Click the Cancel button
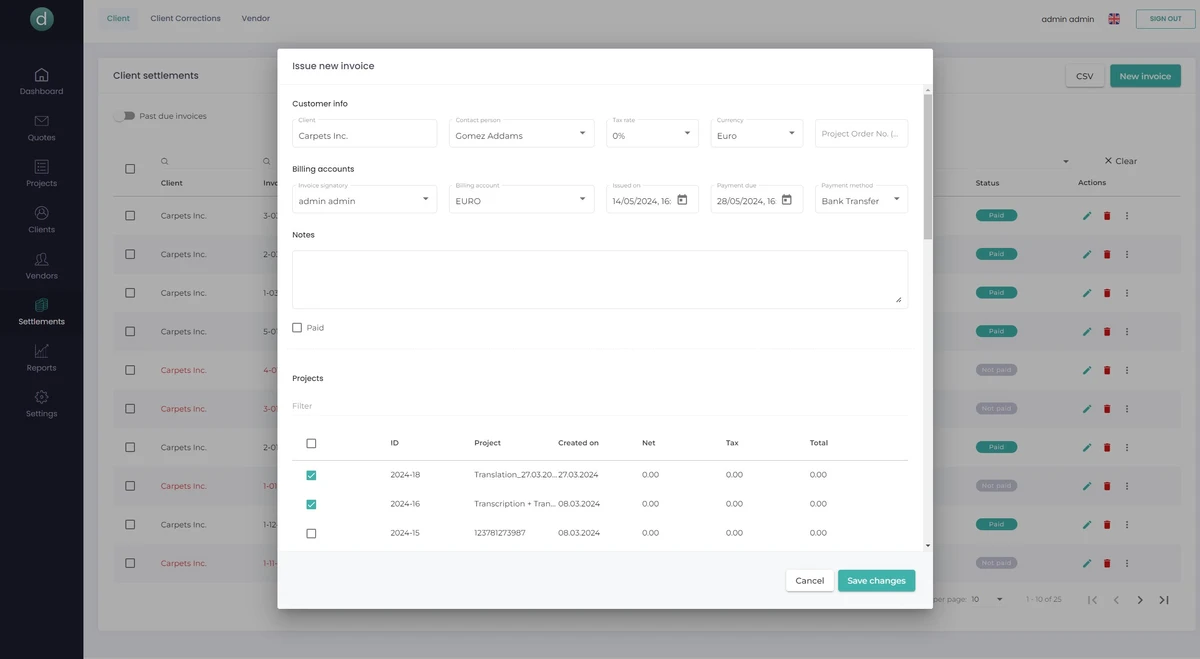Image resolution: width=1200 pixels, height=659 pixels. pos(809,581)
